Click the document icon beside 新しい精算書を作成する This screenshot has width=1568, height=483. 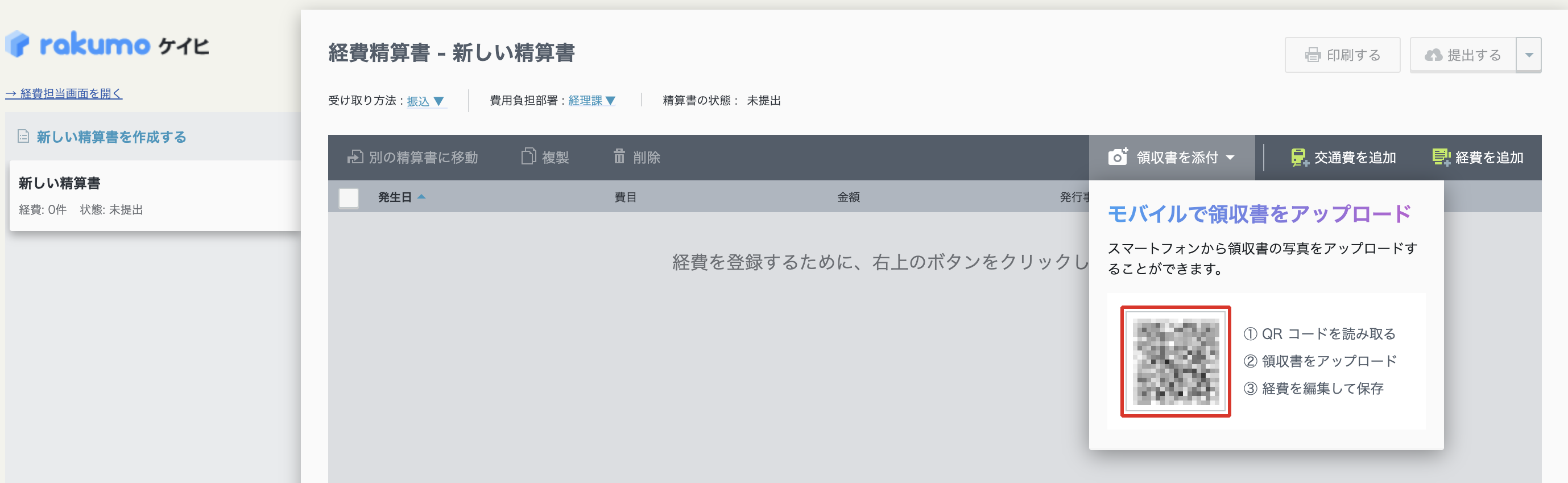coord(23,137)
